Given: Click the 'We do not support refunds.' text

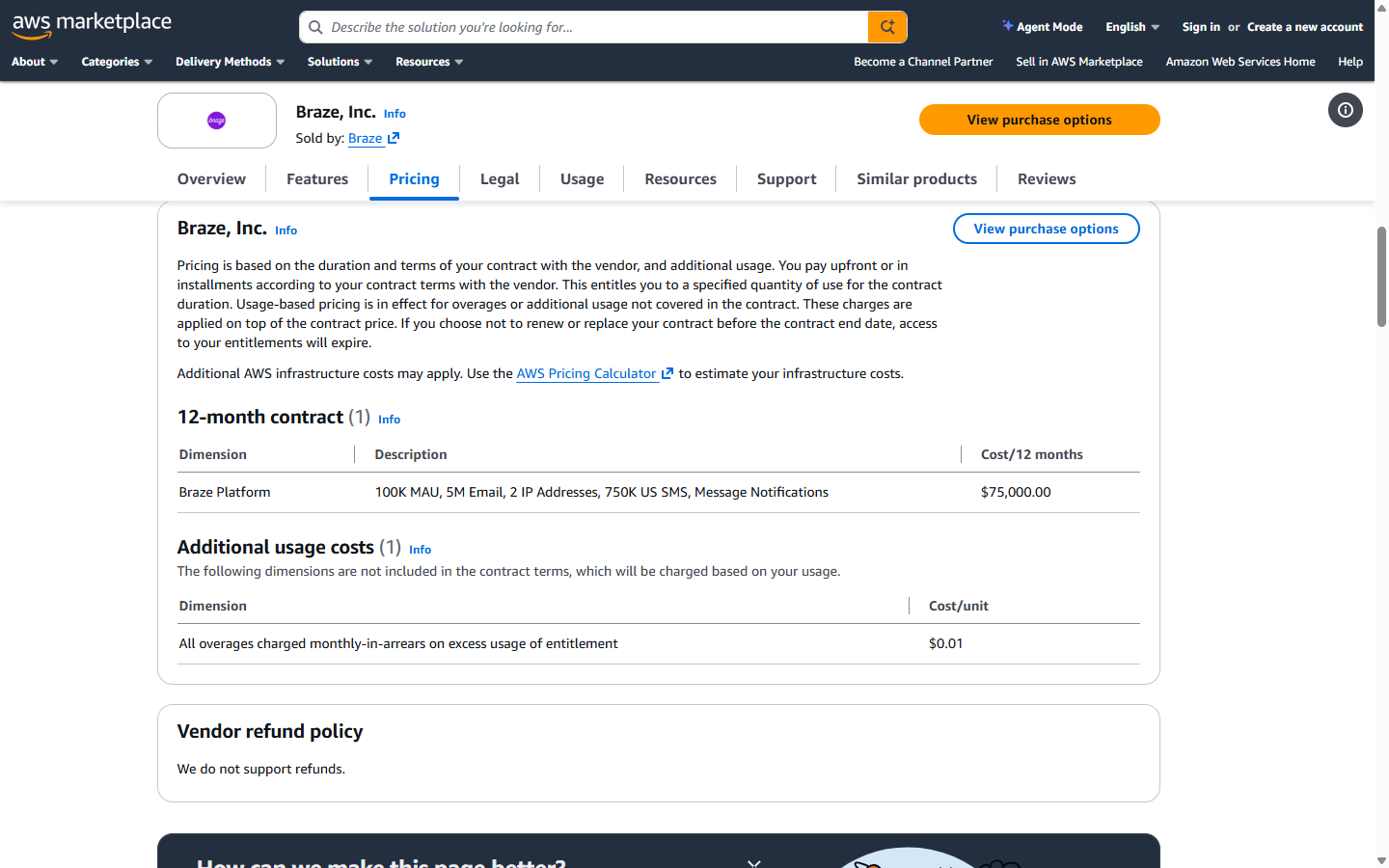Looking at the screenshot, I should coord(261,769).
